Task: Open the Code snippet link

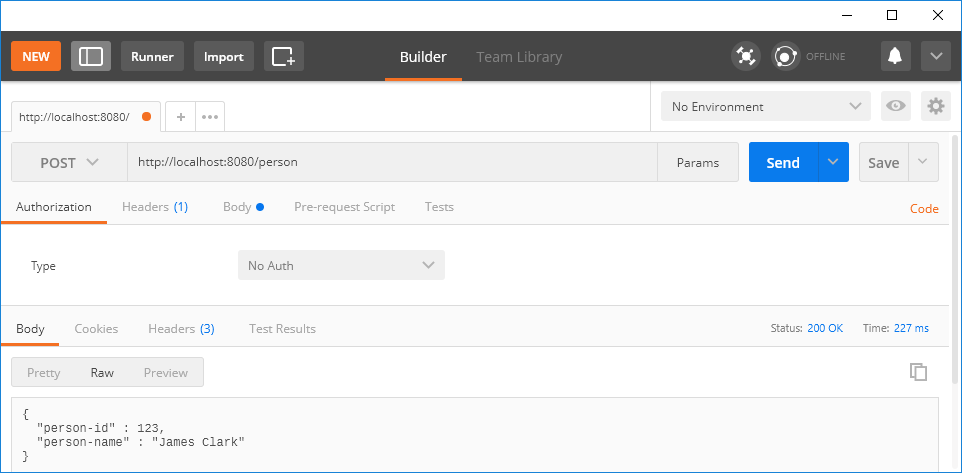Action: click(924, 209)
